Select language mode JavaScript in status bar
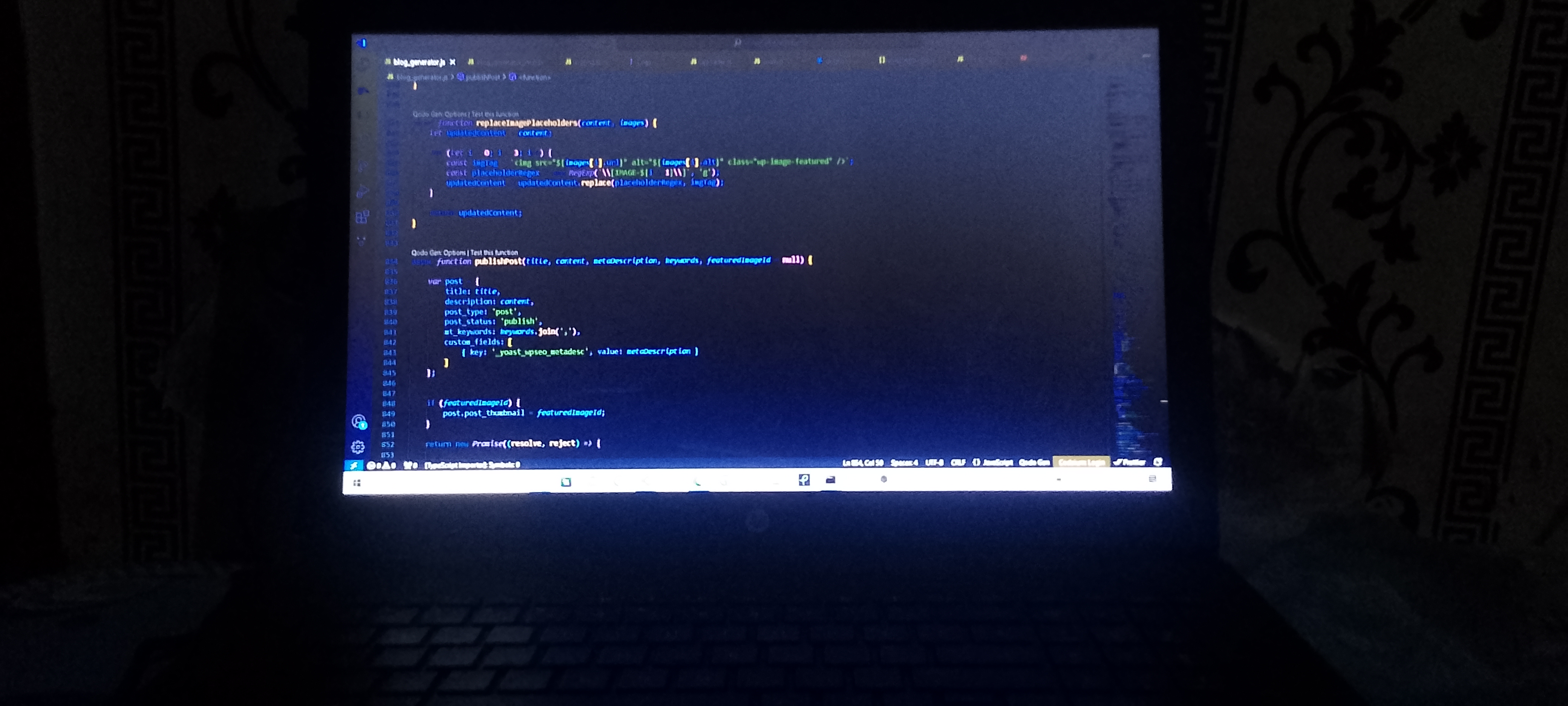This screenshot has height=706, width=1568. pyautogui.click(x=993, y=462)
